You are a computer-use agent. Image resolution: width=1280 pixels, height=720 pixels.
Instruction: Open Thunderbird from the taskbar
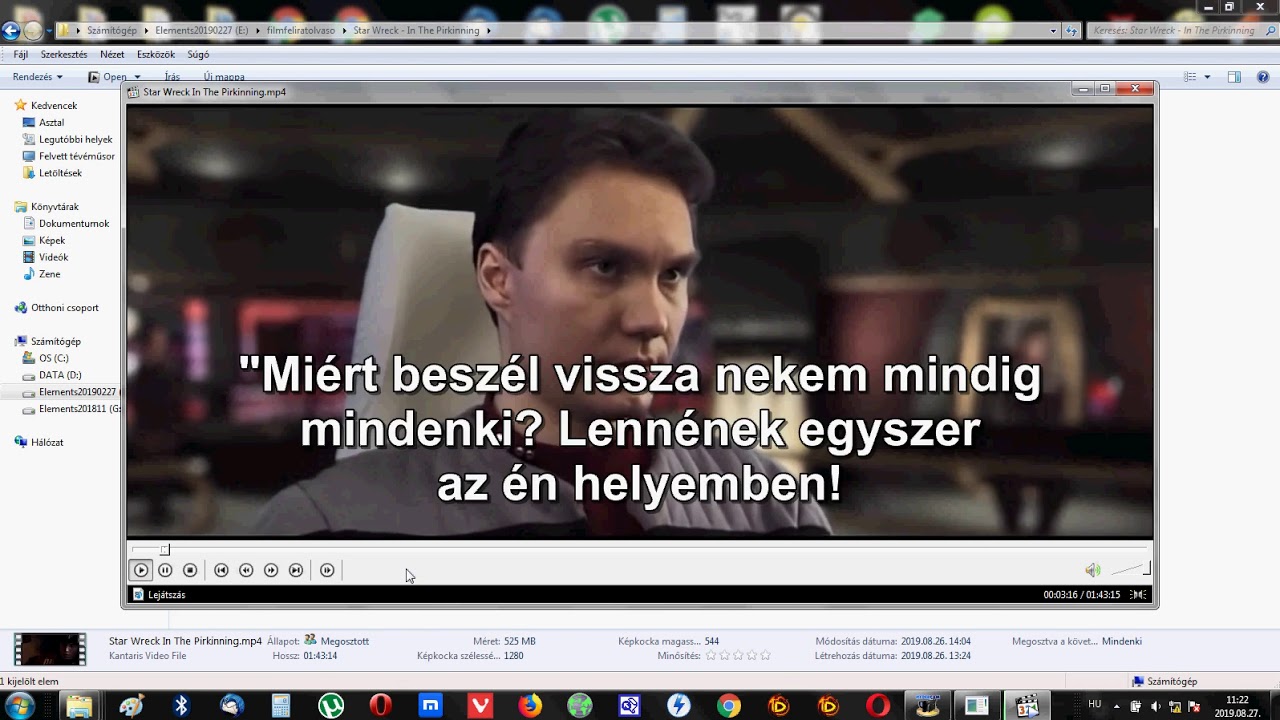(x=232, y=706)
